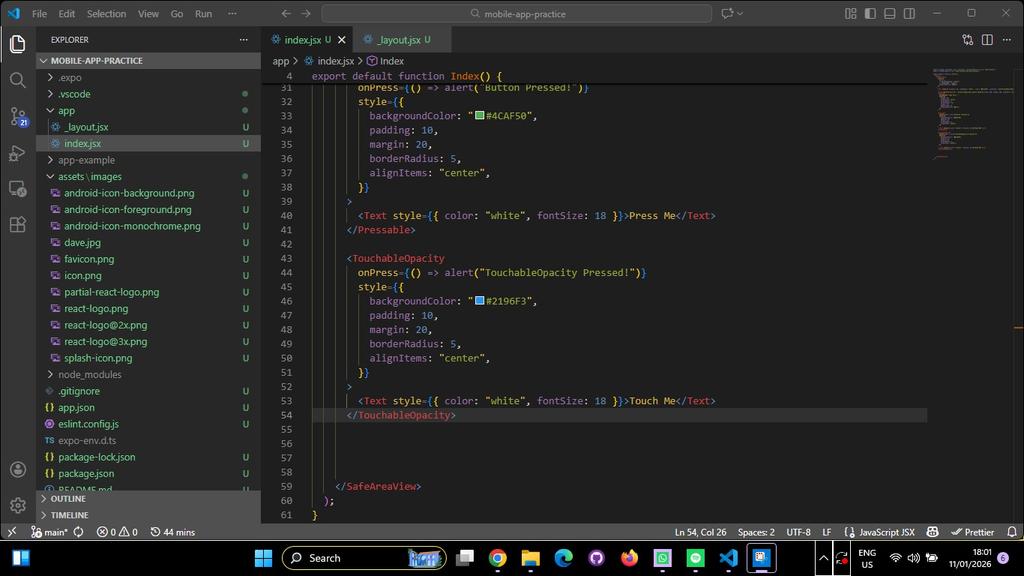Image resolution: width=1024 pixels, height=576 pixels.
Task: Open File Explorer from the taskbar
Action: [x=530, y=558]
